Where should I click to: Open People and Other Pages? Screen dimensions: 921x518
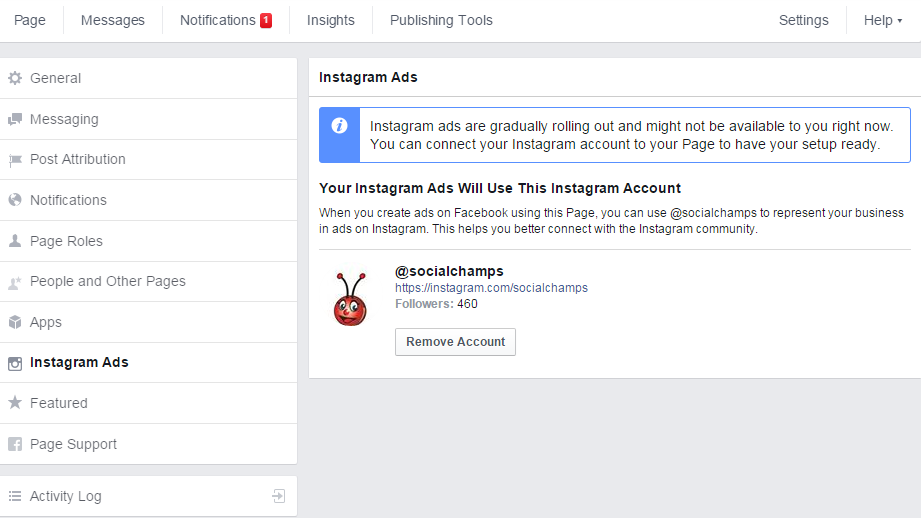[x=149, y=281]
